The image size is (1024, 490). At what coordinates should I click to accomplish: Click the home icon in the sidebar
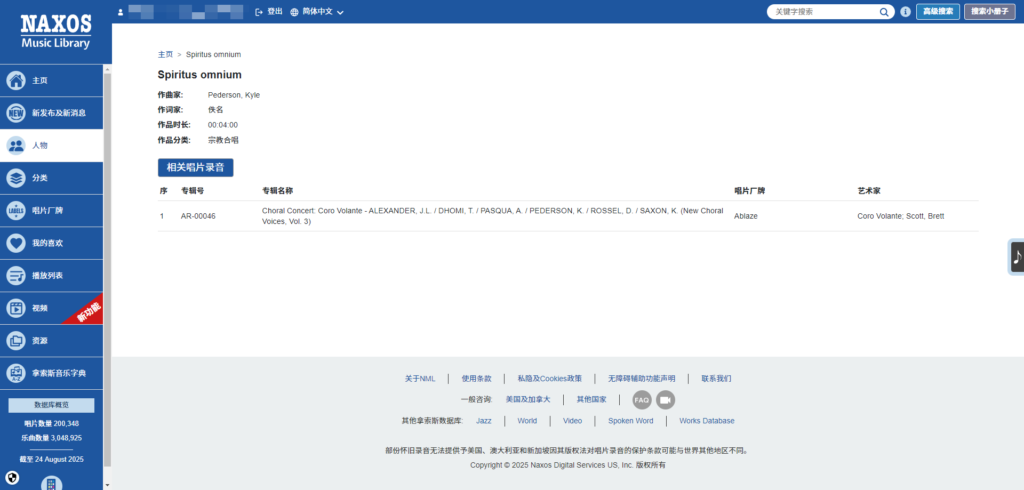pyautogui.click(x=16, y=80)
